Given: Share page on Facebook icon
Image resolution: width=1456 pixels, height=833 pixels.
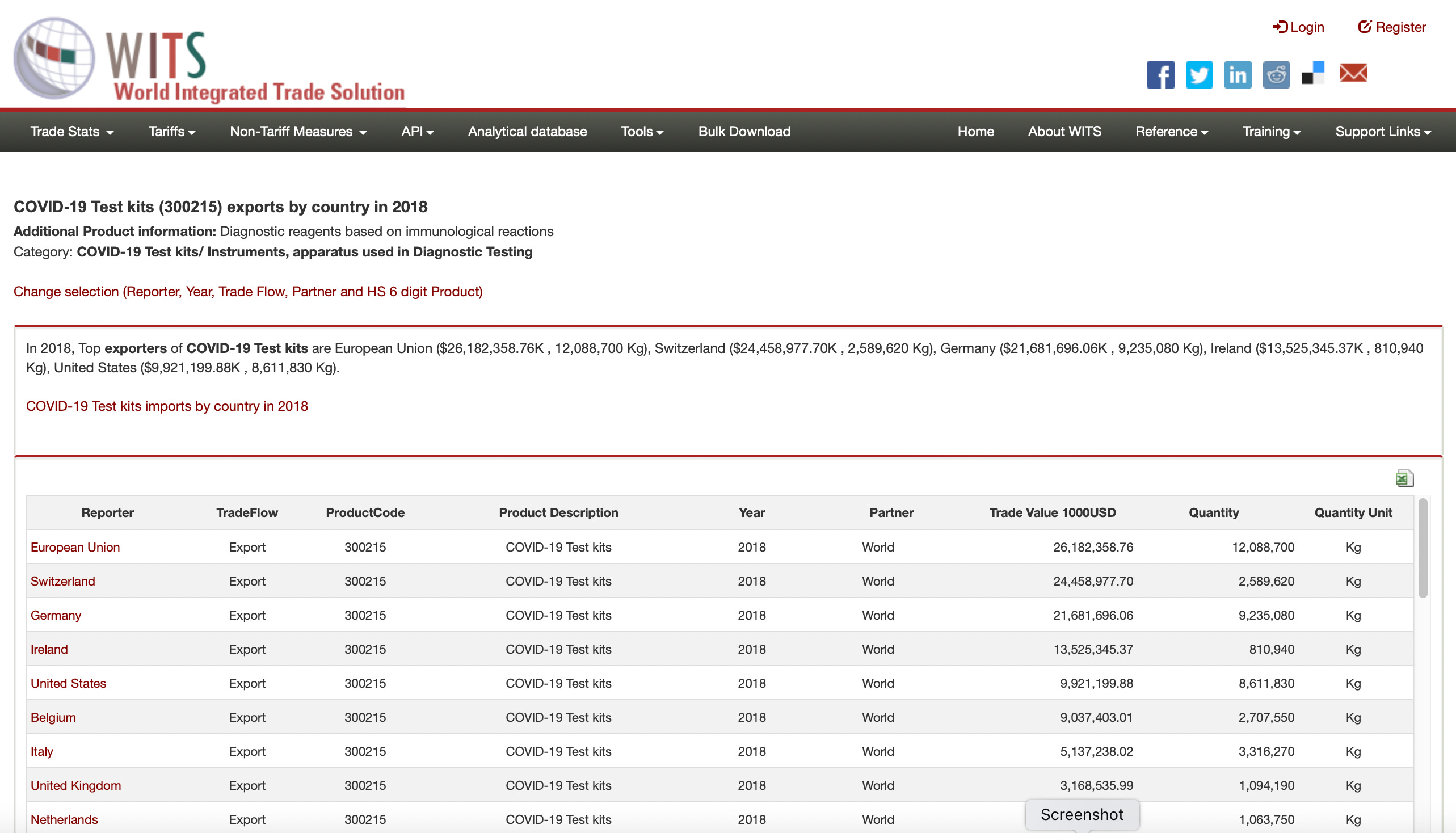Looking at the screenshot, I should coord(1160,74).
